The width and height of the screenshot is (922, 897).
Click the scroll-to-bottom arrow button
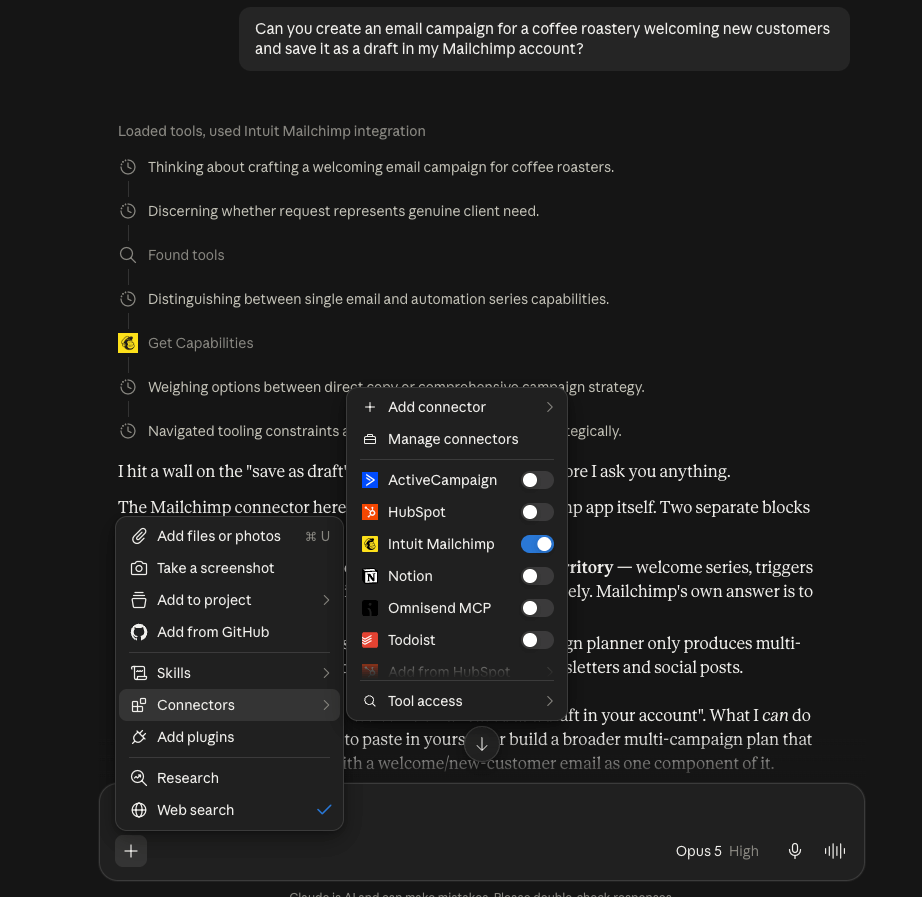[x=482, y=743]
